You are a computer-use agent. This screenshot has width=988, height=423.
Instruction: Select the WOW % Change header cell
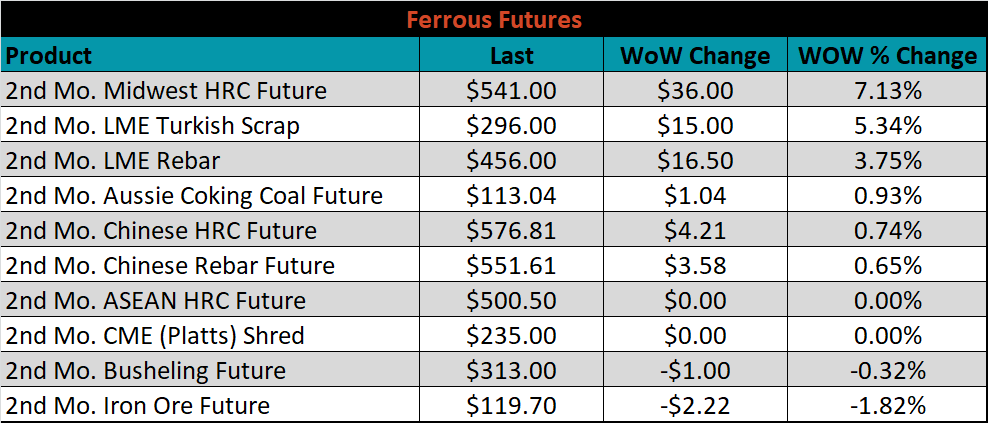887,55
